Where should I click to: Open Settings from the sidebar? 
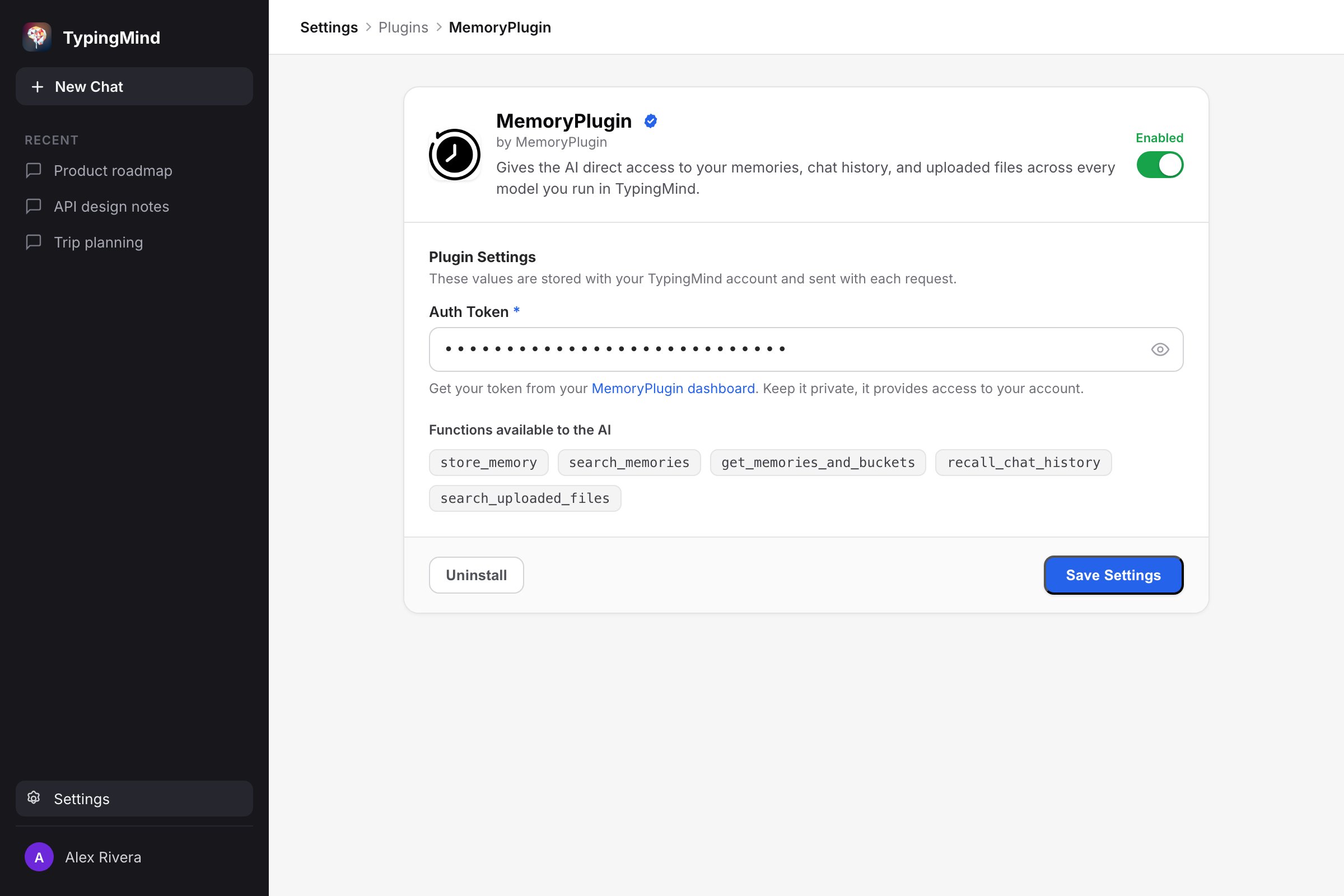click(134, 799)
